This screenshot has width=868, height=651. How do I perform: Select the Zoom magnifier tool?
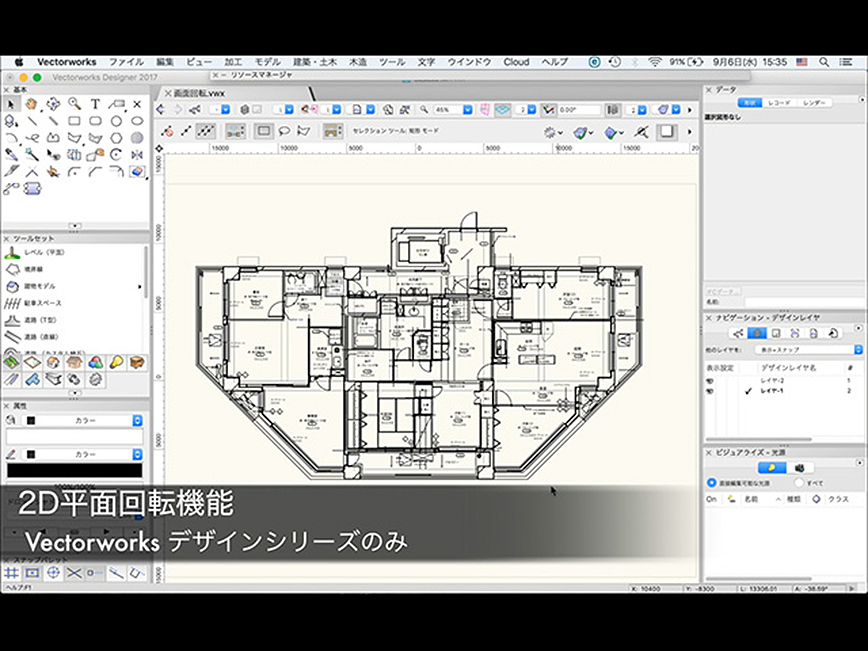coord(74,104)
